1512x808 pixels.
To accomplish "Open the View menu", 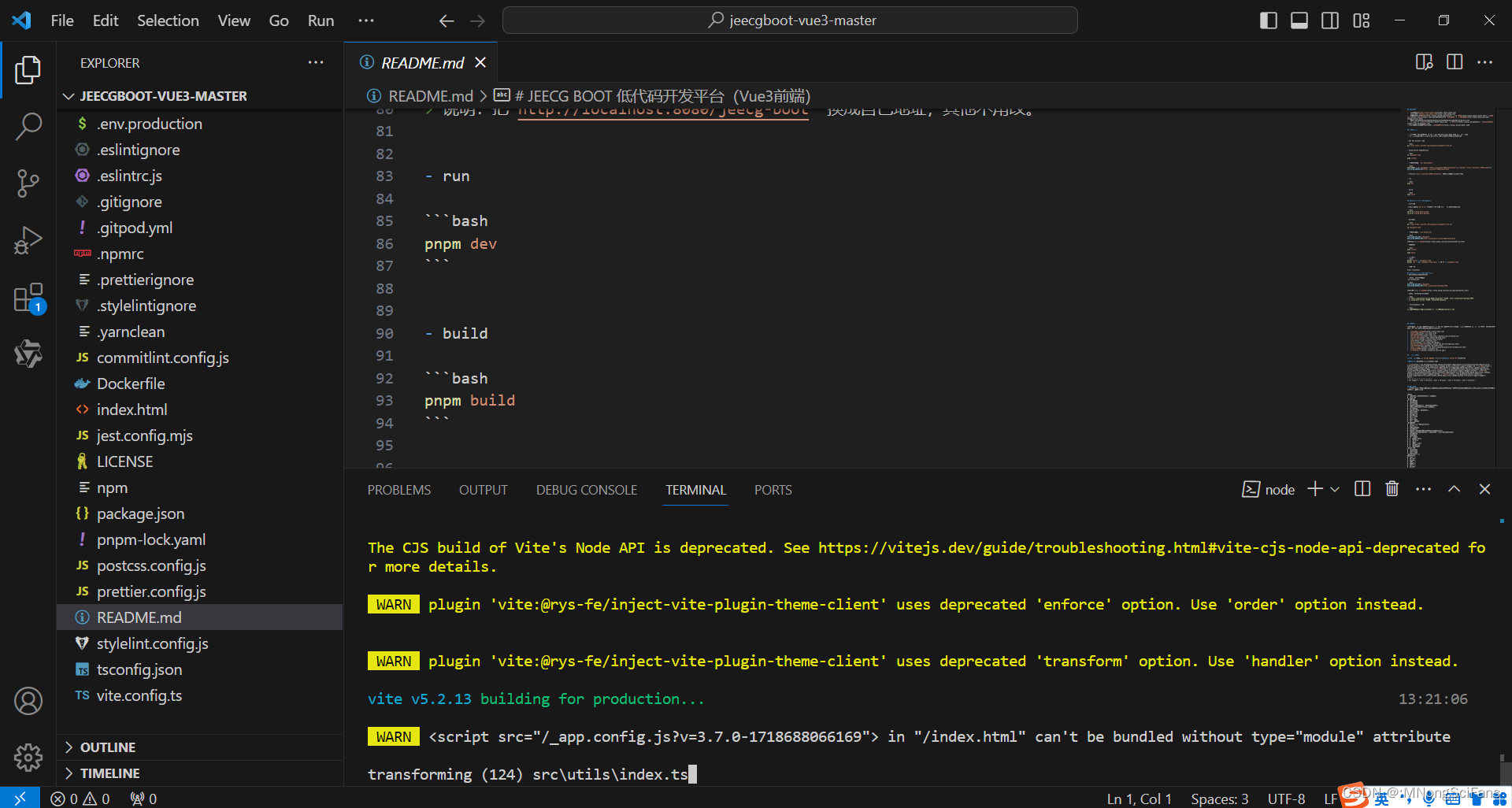I will 234,20.
